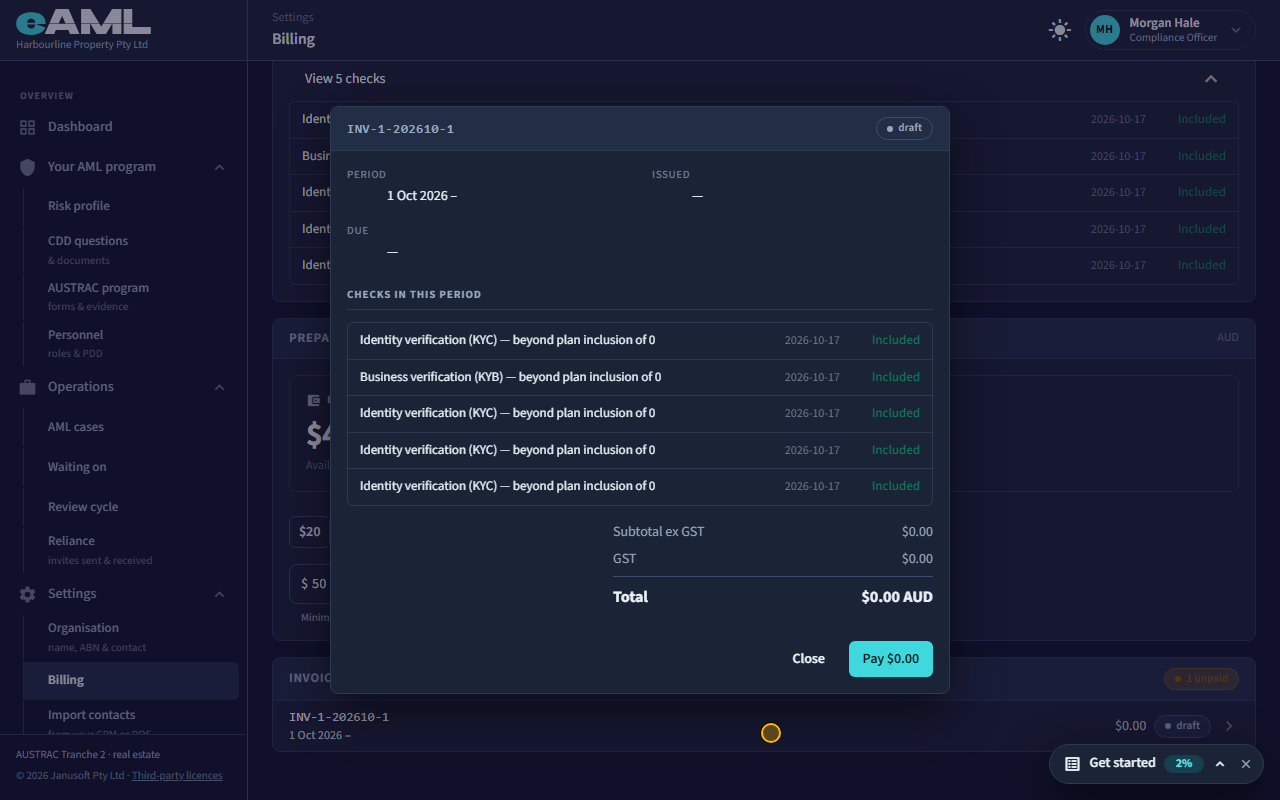Collapse the Settings section chevron
The width and height of the screenshot is (1280, 800).
(219, 594)
